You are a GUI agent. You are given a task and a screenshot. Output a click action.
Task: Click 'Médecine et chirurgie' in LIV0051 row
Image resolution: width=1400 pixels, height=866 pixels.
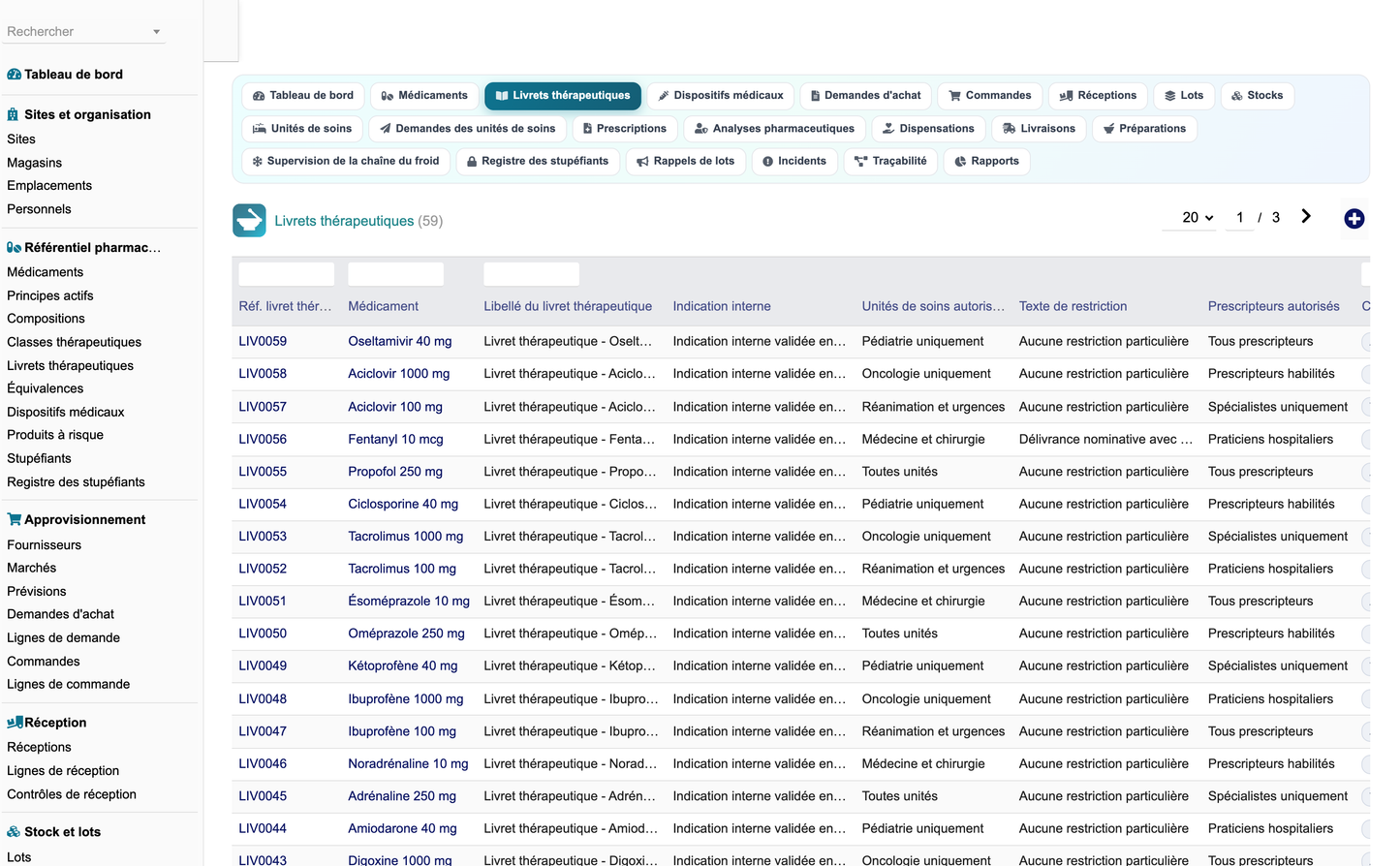click(x=923, y=601)
